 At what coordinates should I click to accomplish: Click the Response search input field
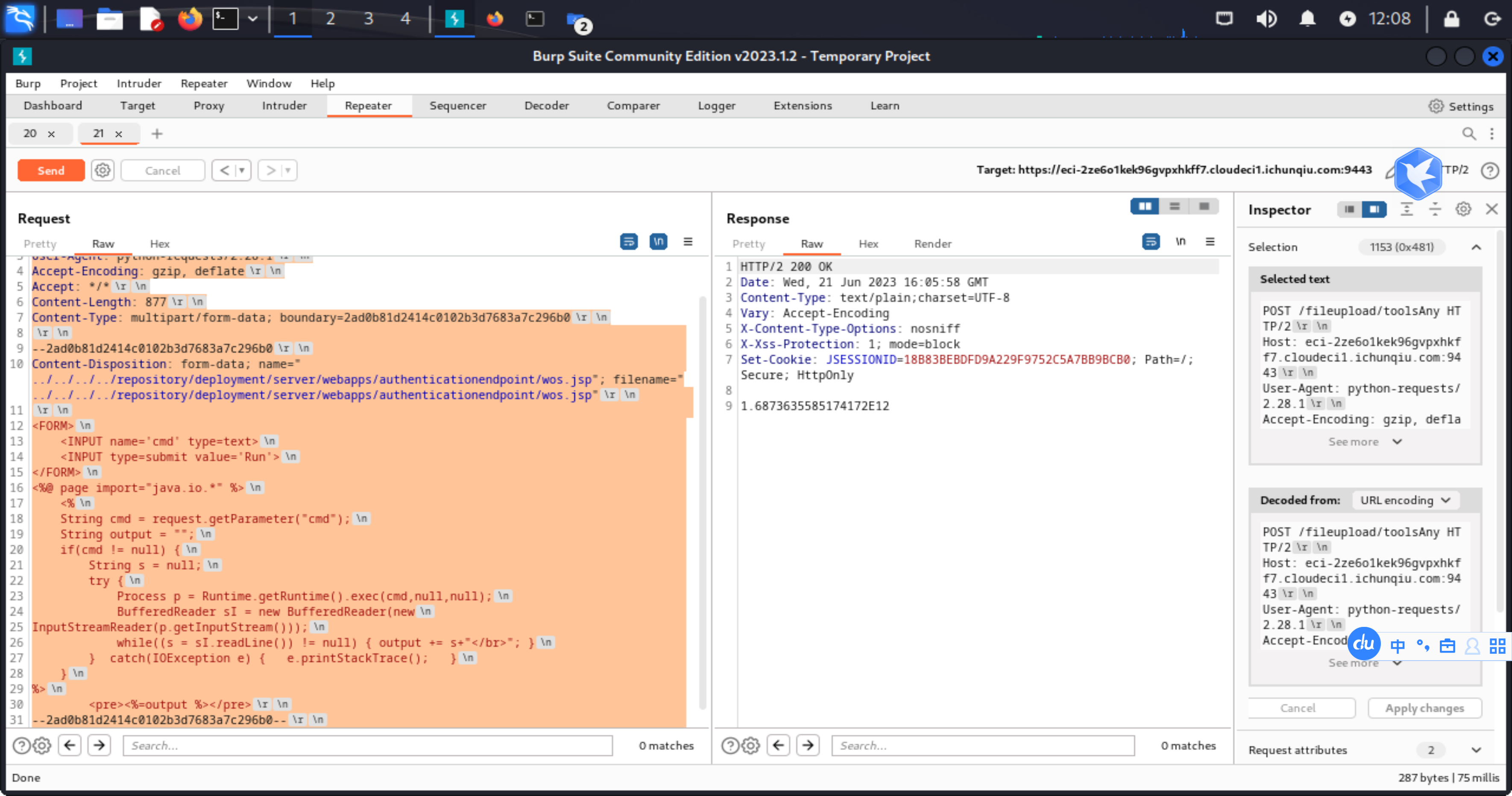coord(982,746)
